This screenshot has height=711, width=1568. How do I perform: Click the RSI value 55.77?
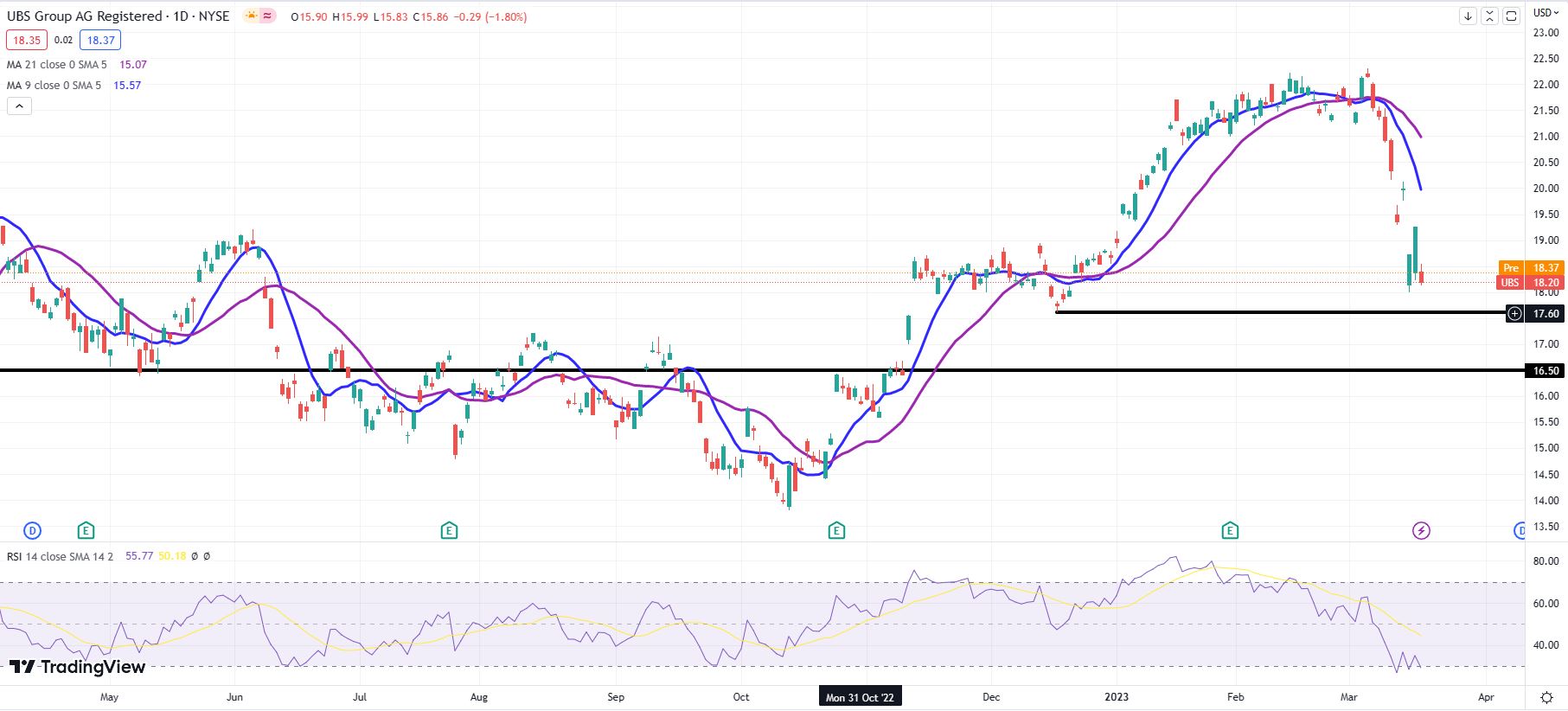pyautogui.click(x=139, y=556)
